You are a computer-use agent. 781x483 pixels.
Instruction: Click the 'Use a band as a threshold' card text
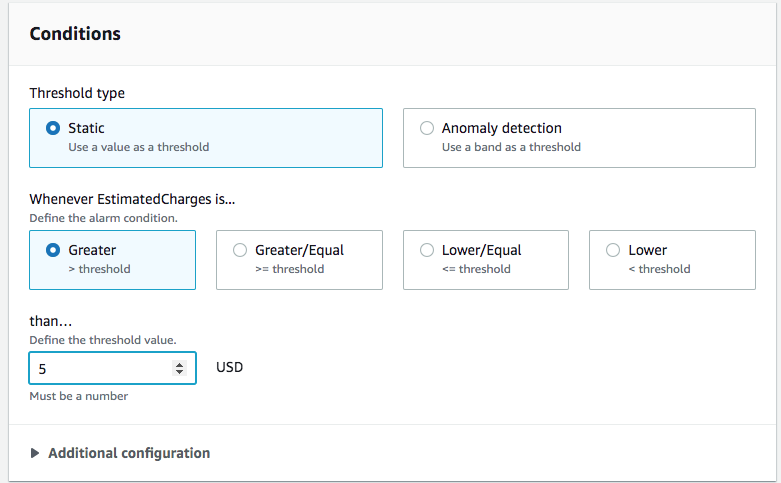(x=511, y=147)
